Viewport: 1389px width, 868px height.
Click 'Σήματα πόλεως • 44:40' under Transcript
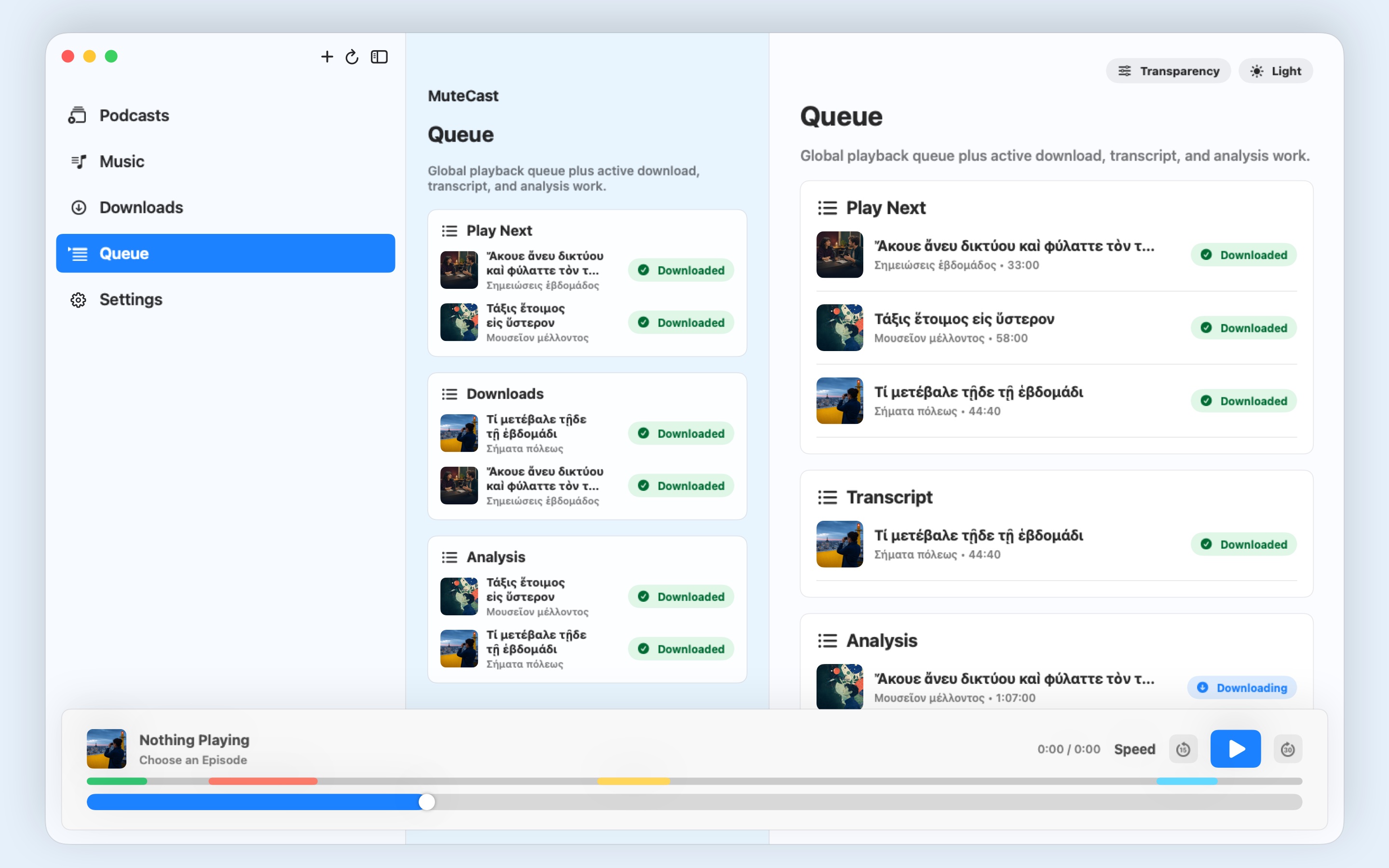[x=937, y=554]
